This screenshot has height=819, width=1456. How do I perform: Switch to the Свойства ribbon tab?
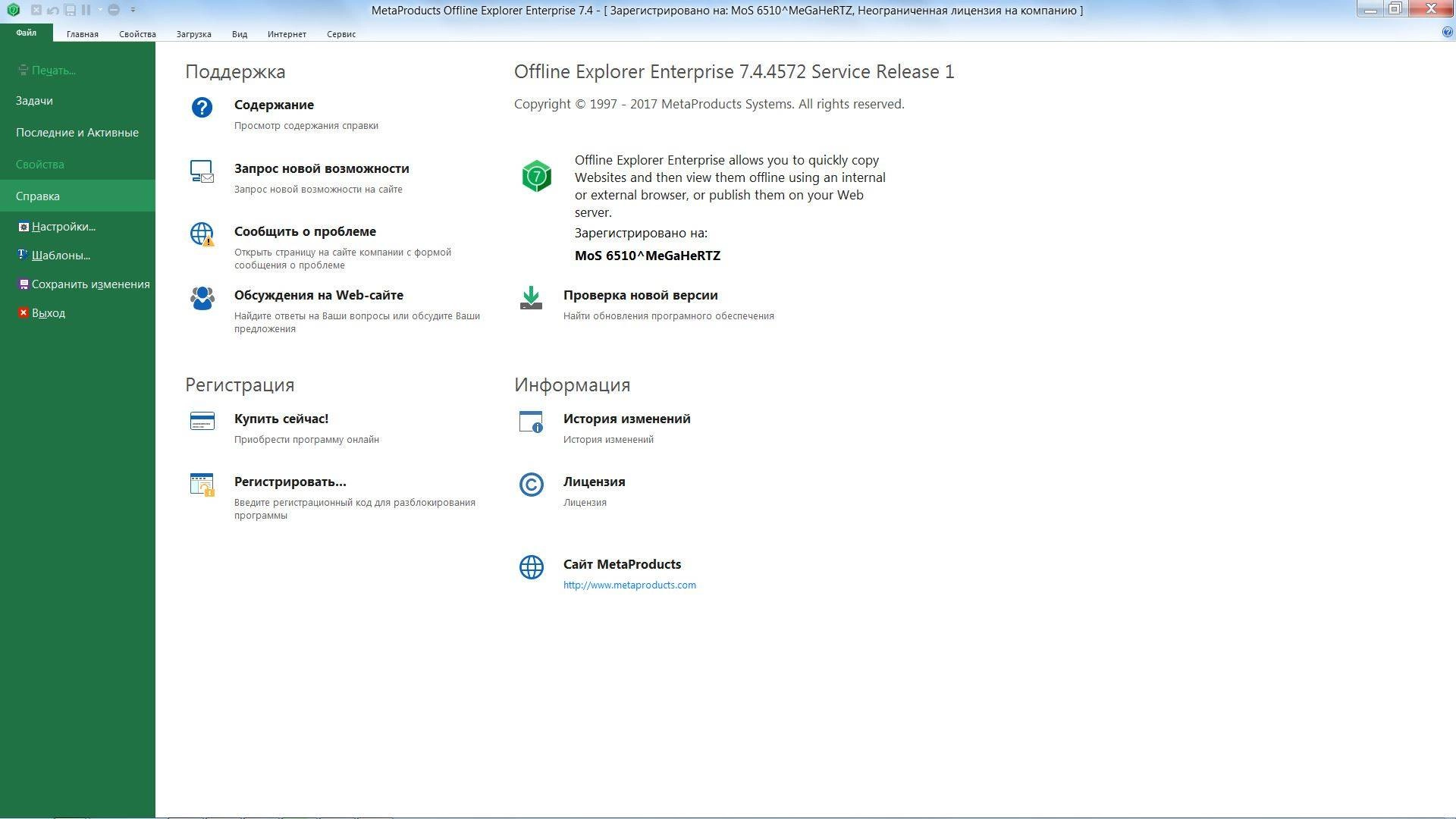pyautogui.click(x=137, y=34)
